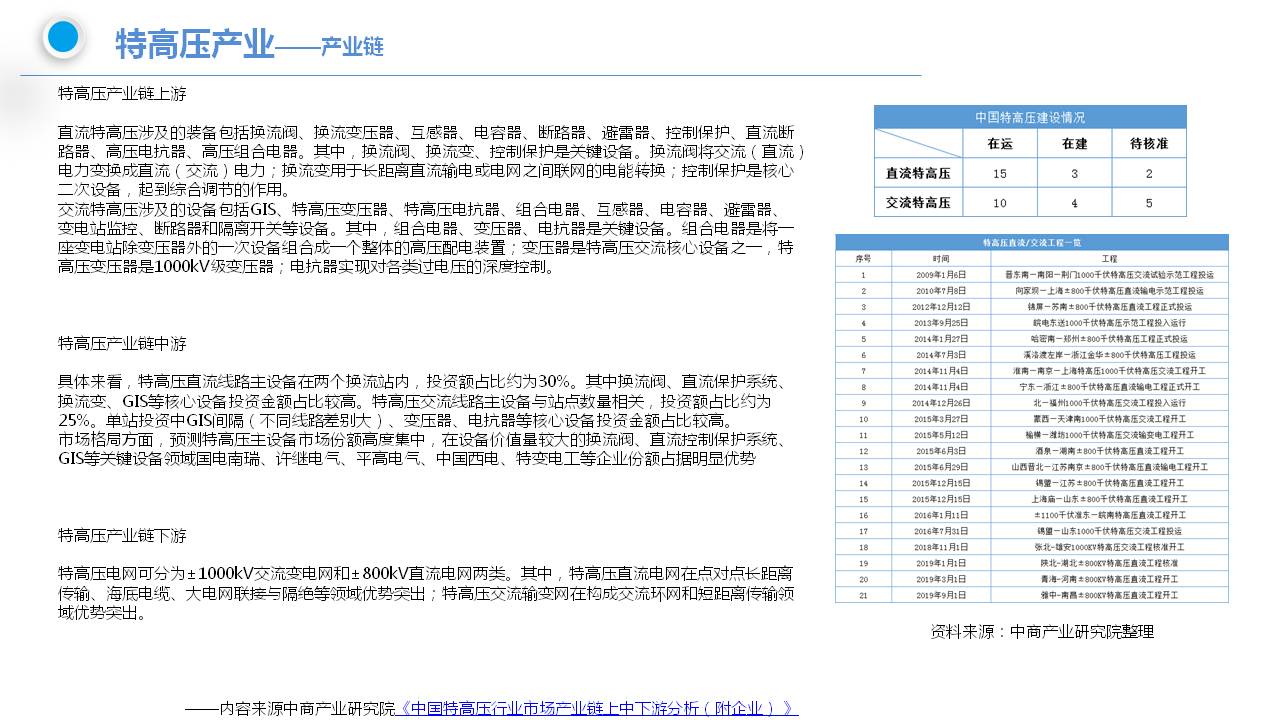Click the 序号 column header
The image size is (1280, 720).
pos(863,258)
